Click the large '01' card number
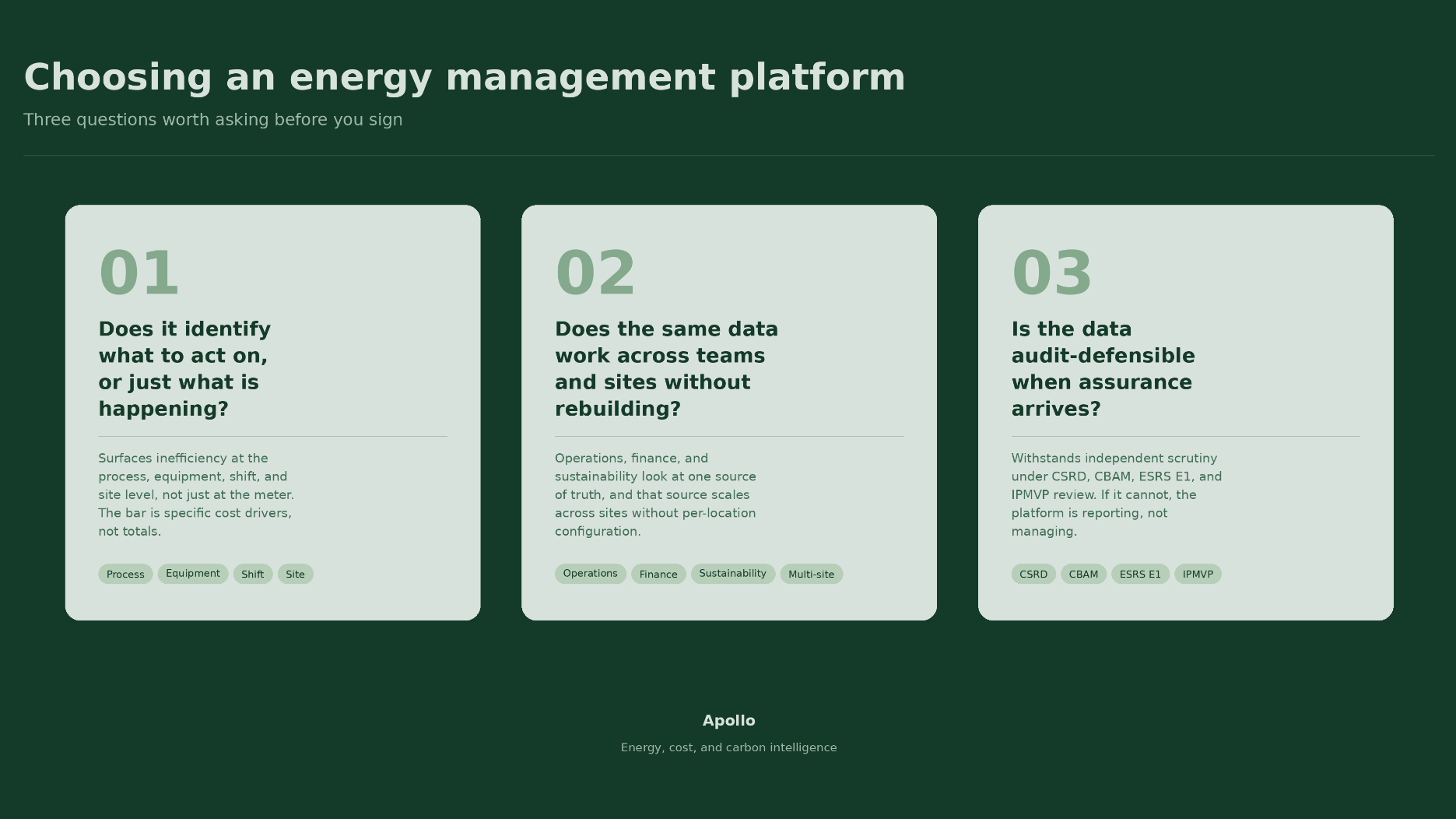 click(x=139, y=272)
